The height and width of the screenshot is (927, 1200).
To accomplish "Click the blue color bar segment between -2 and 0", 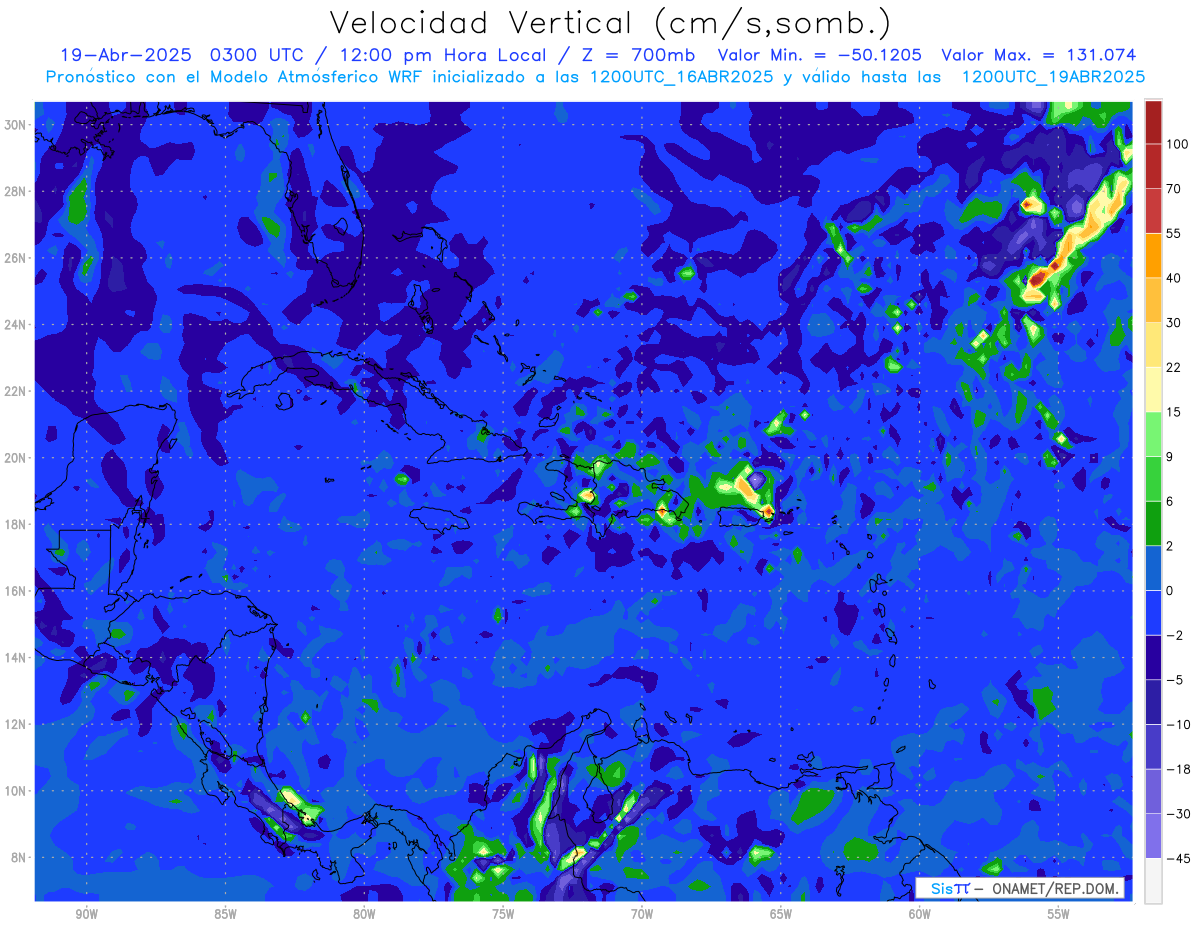I will pos(1153,612).
